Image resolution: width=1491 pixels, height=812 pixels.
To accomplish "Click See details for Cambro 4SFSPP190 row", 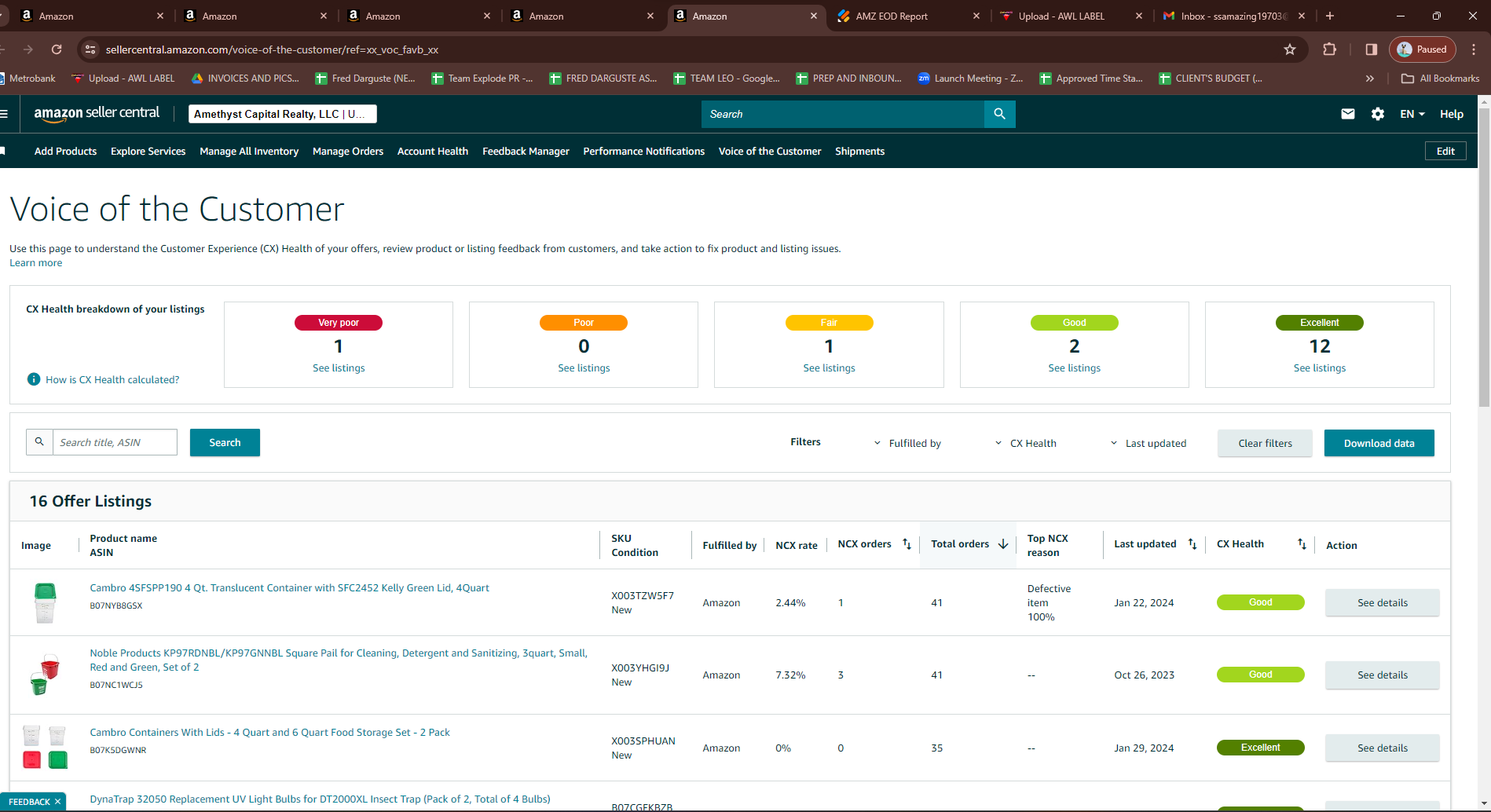I will (x=1383, y=603).
